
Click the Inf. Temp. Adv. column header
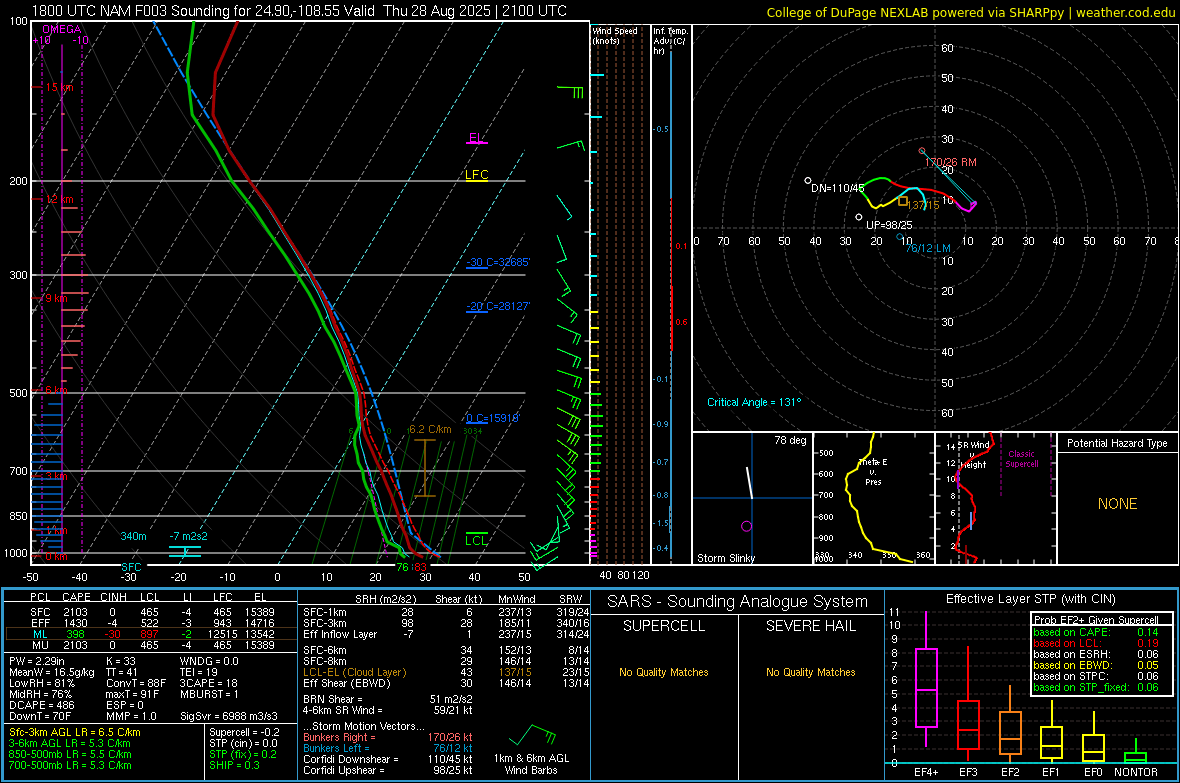pos(670,41)
